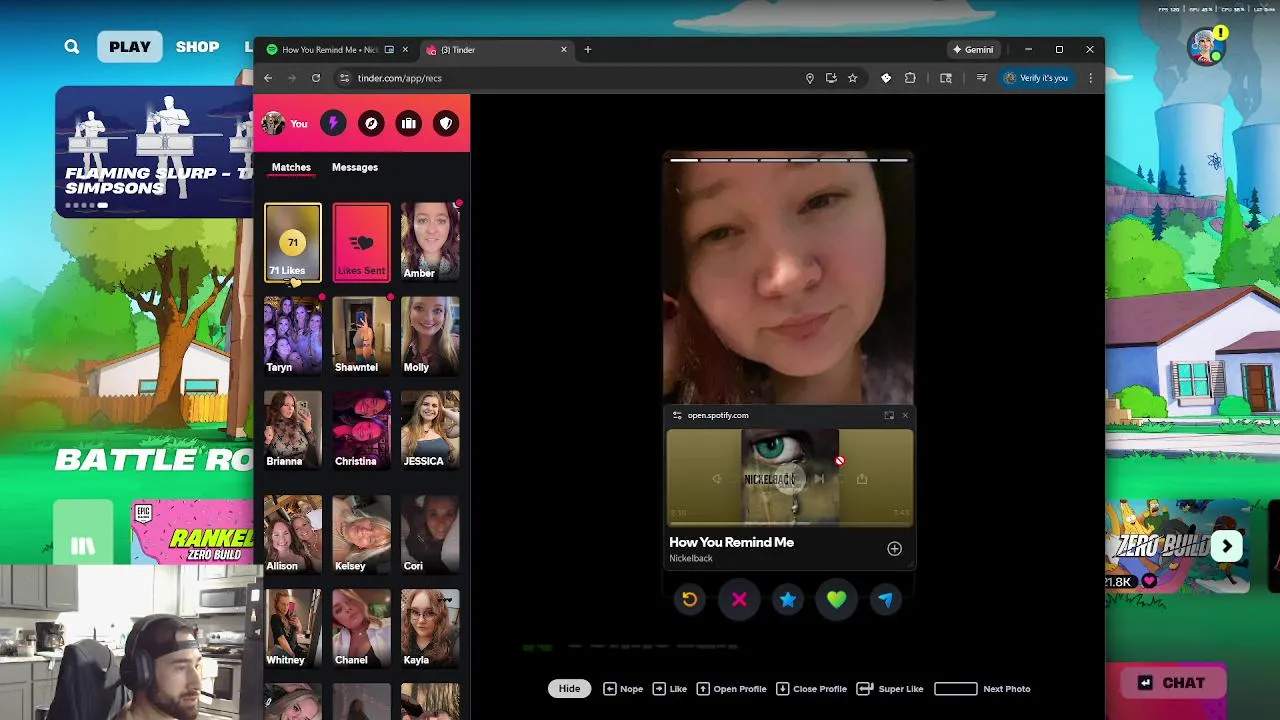Click the Spotify mini player share icon
This screenshot has height=720, width=1280.
tap(861, 479)
